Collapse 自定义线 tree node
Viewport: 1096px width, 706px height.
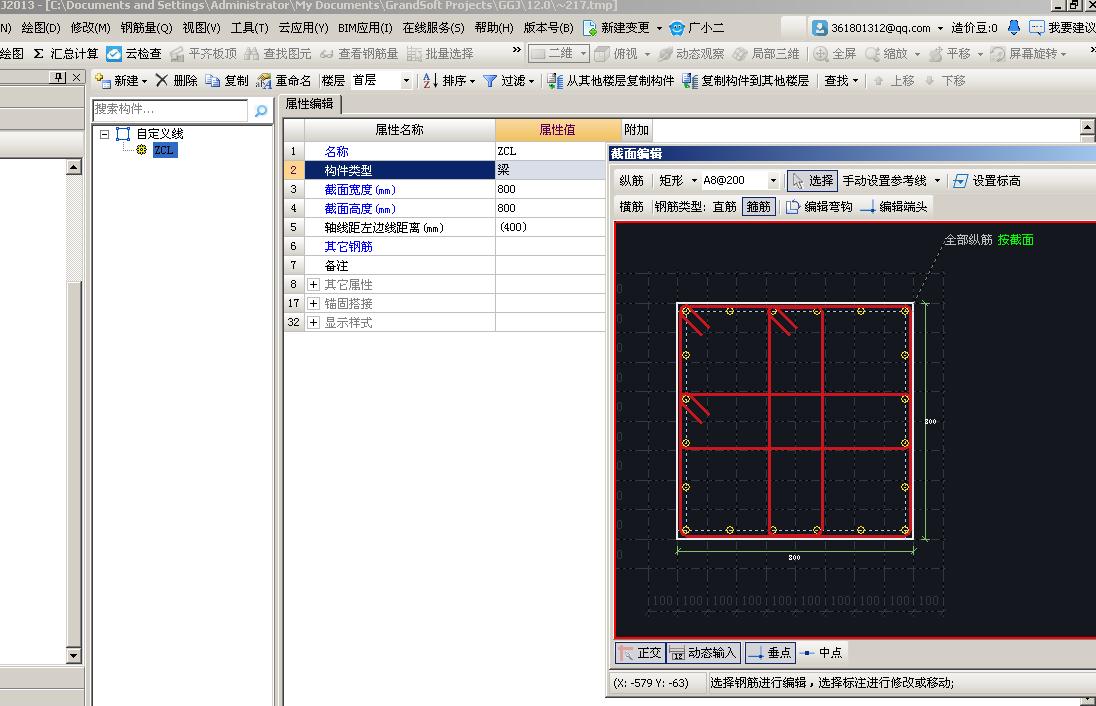[x=104, y=134]
